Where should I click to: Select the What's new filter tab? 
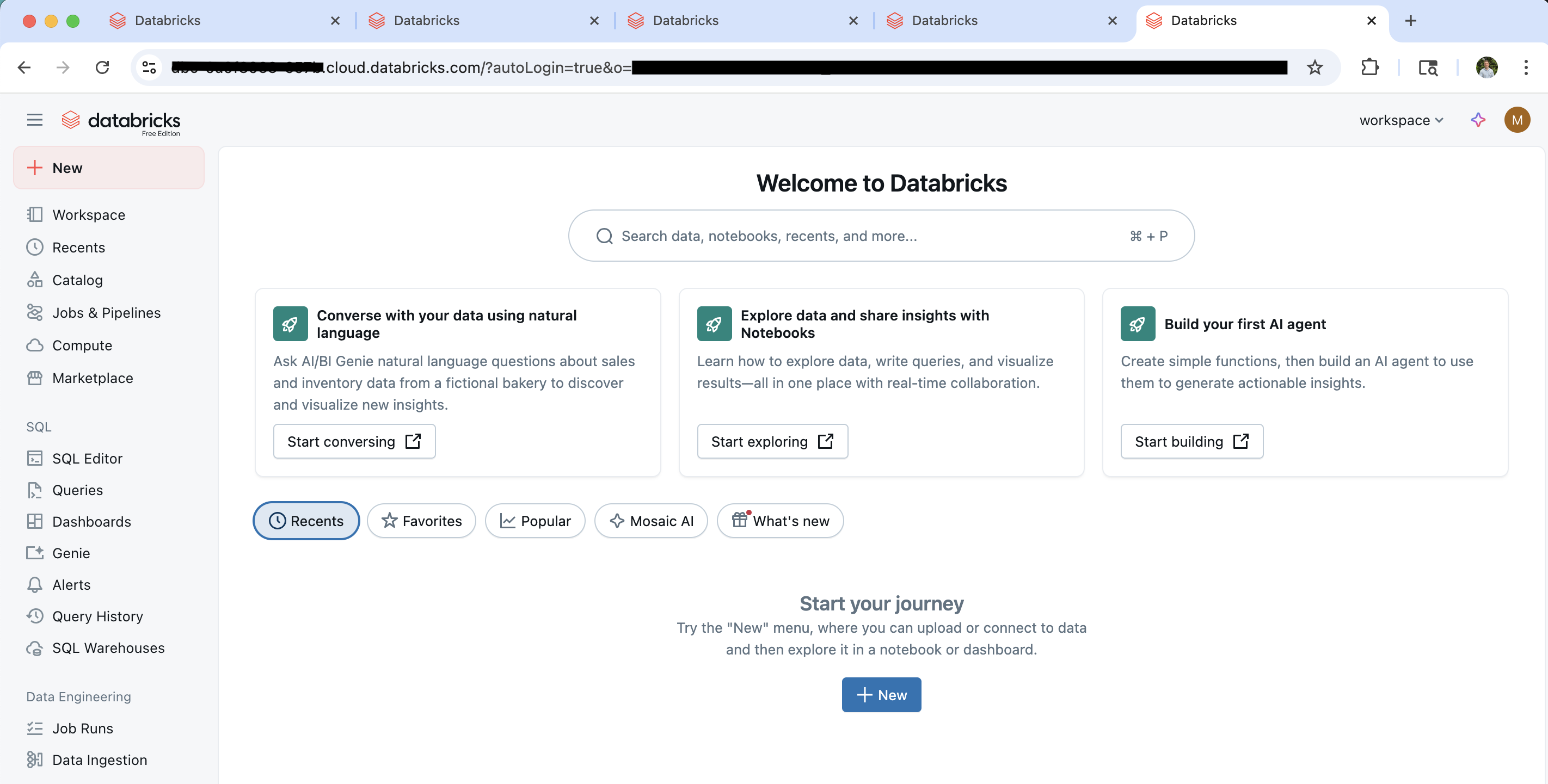coord(780,521)
